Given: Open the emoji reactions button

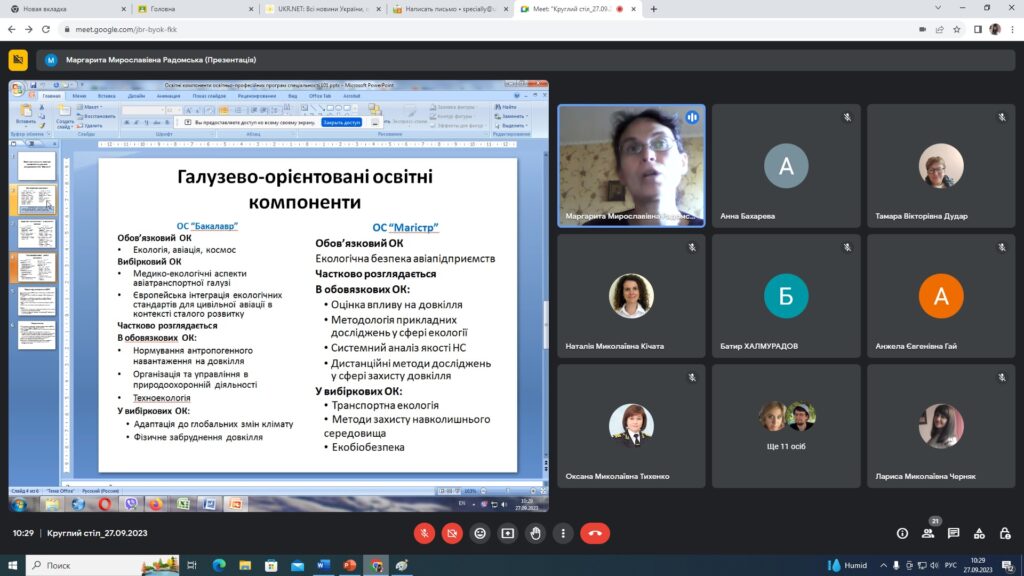Looking at the screenshot, I should (x=480, y=533).
